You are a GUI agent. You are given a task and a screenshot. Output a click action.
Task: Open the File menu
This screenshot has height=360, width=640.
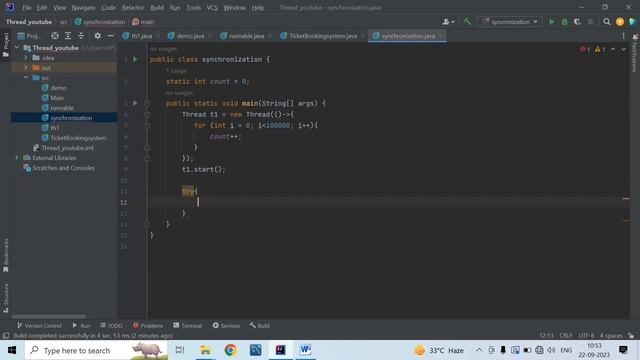click(27, 8)
